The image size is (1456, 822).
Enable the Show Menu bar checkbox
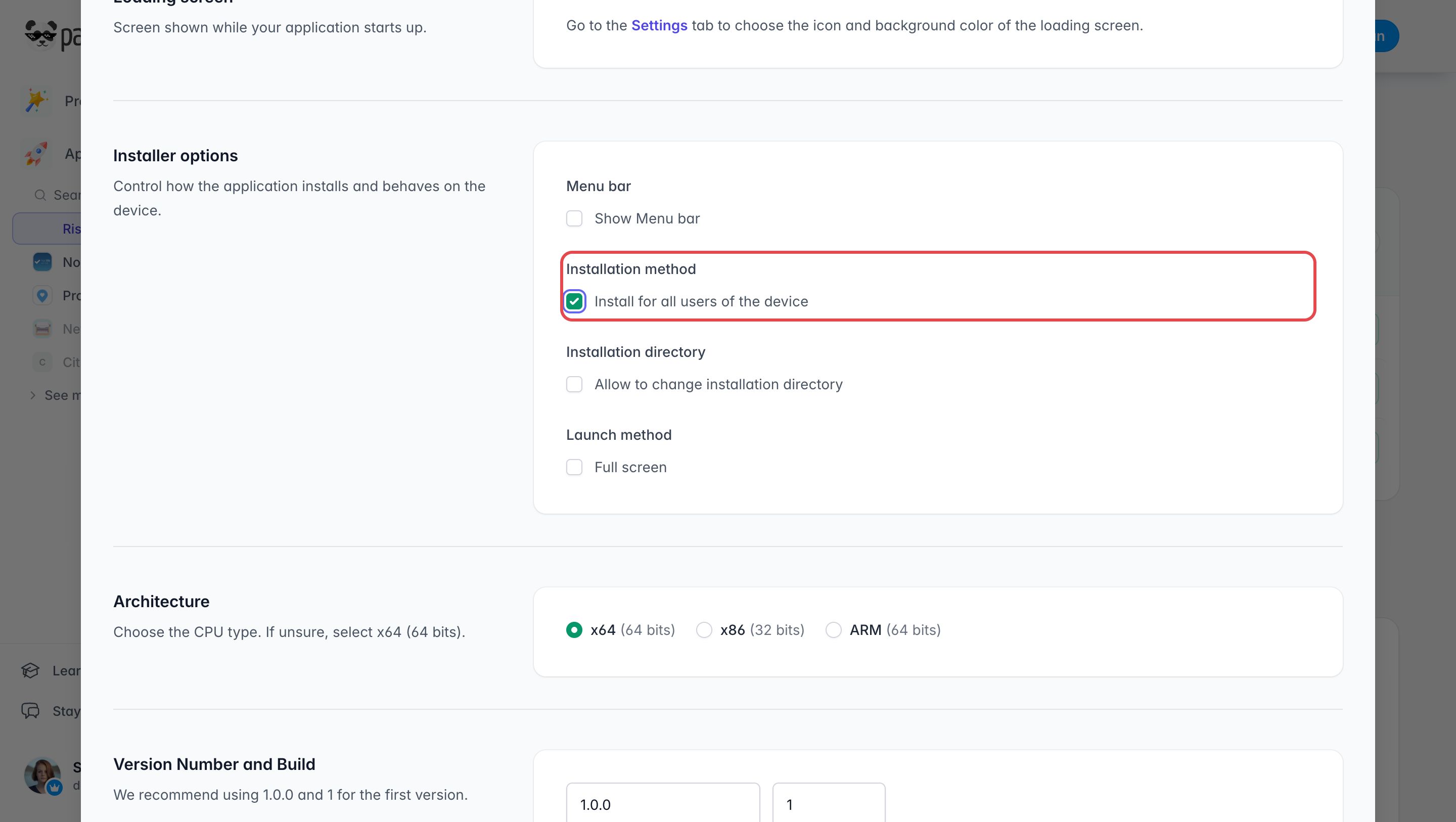pyautogui.click(x=574, y=218)
